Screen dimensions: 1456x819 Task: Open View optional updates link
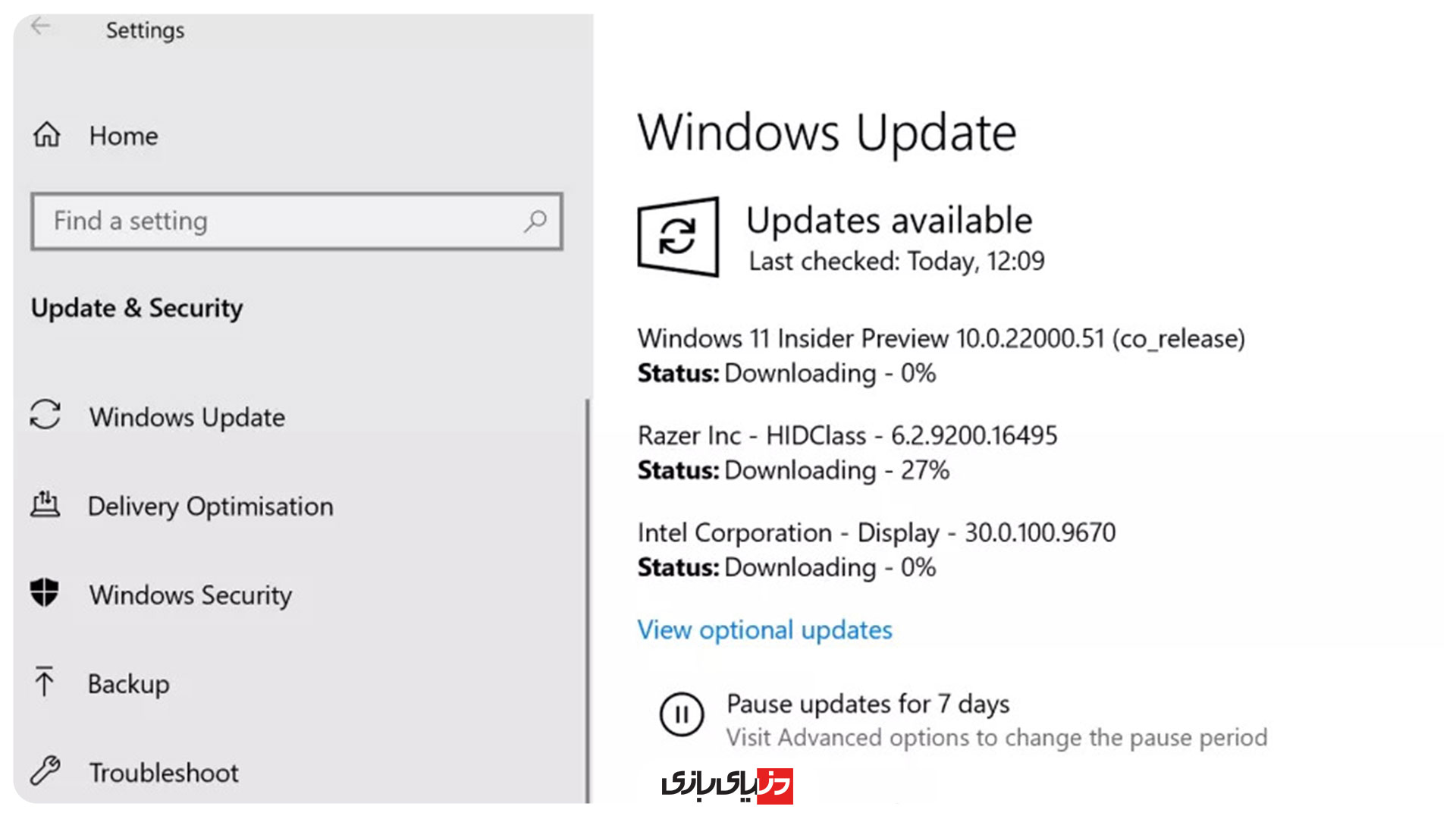(x=764, y=629)
